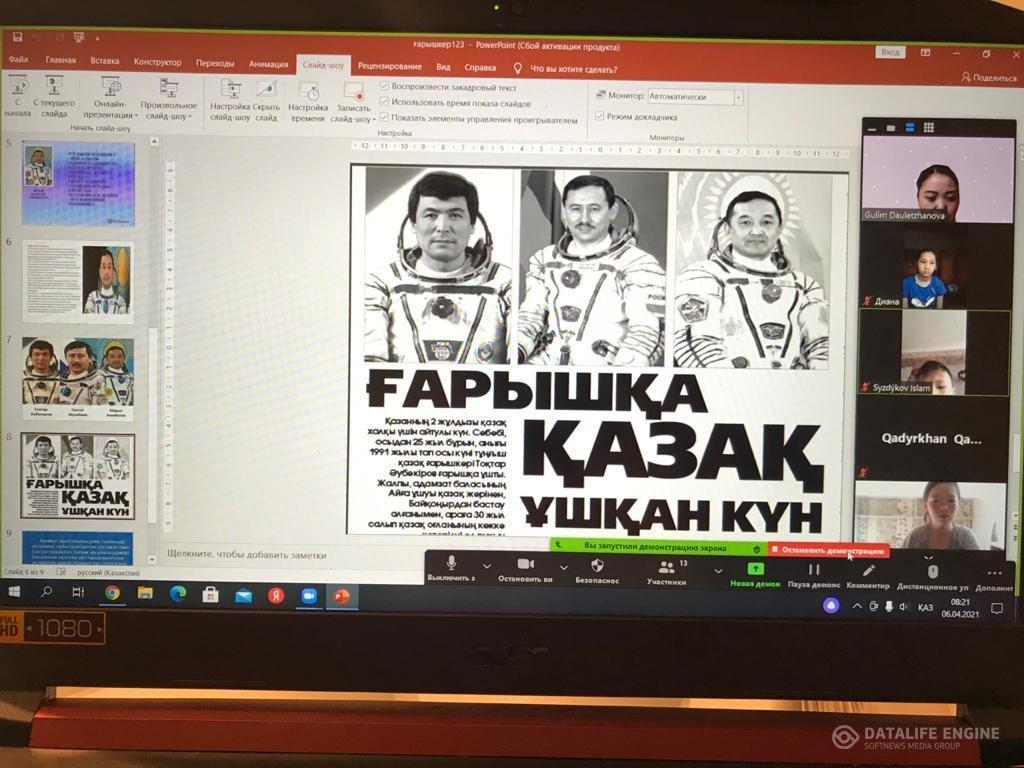Open Set Up Slide Show settings
1024x768 pixels.
click(230, 98)
